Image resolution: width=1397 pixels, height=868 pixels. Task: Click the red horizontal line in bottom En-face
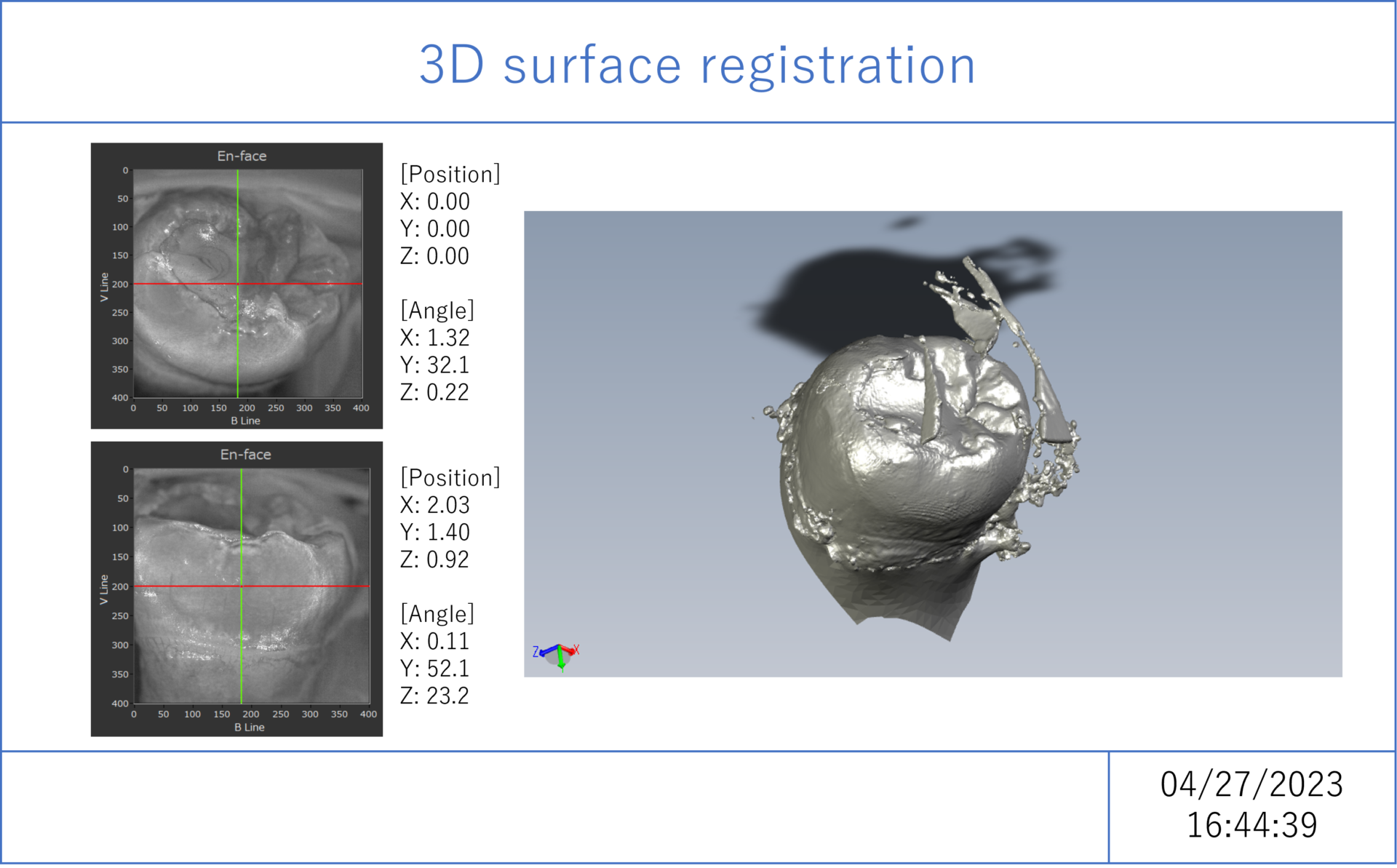pyautogui.click(x=252, y=586)
